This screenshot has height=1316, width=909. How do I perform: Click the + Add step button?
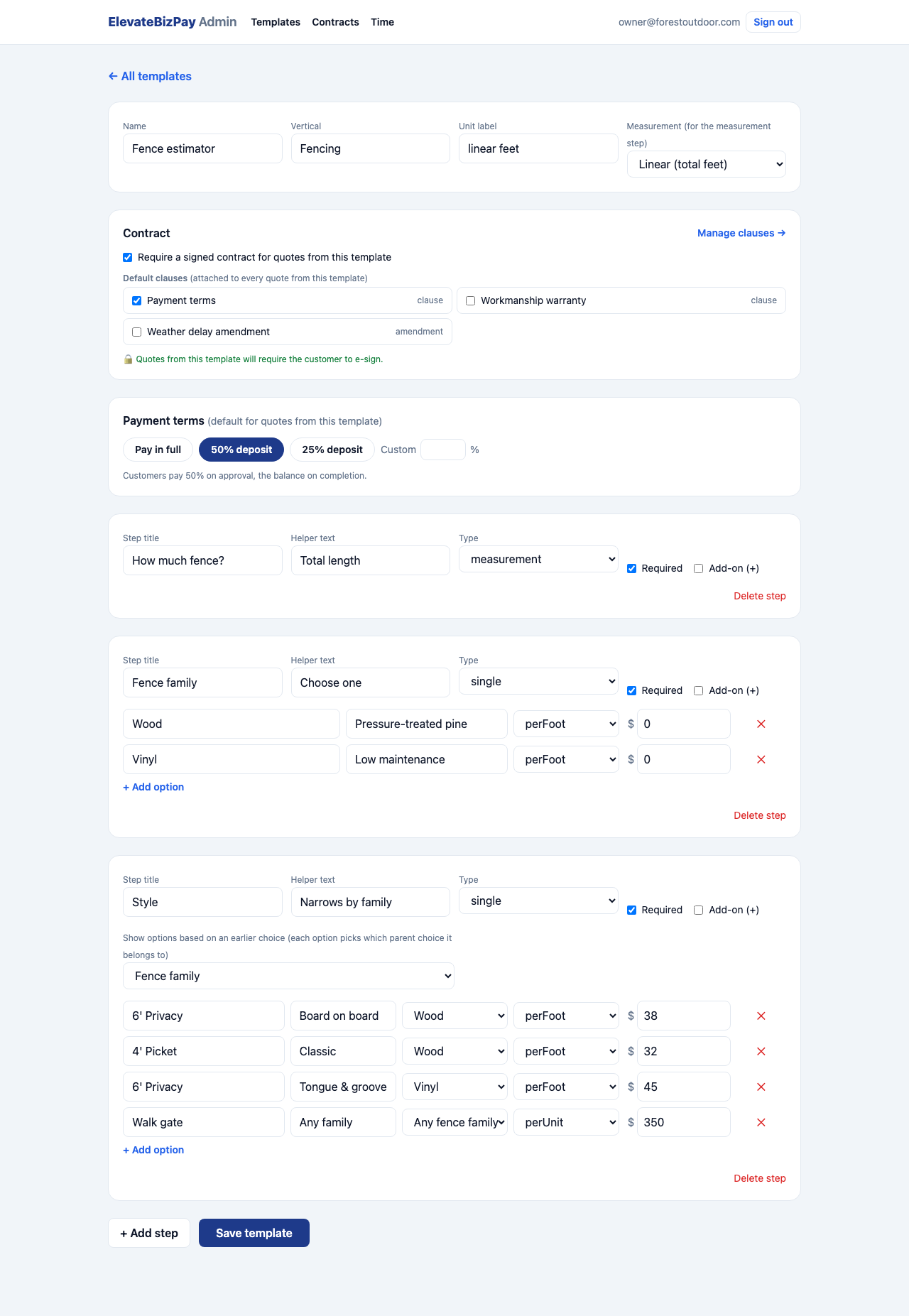[149, 1233]
